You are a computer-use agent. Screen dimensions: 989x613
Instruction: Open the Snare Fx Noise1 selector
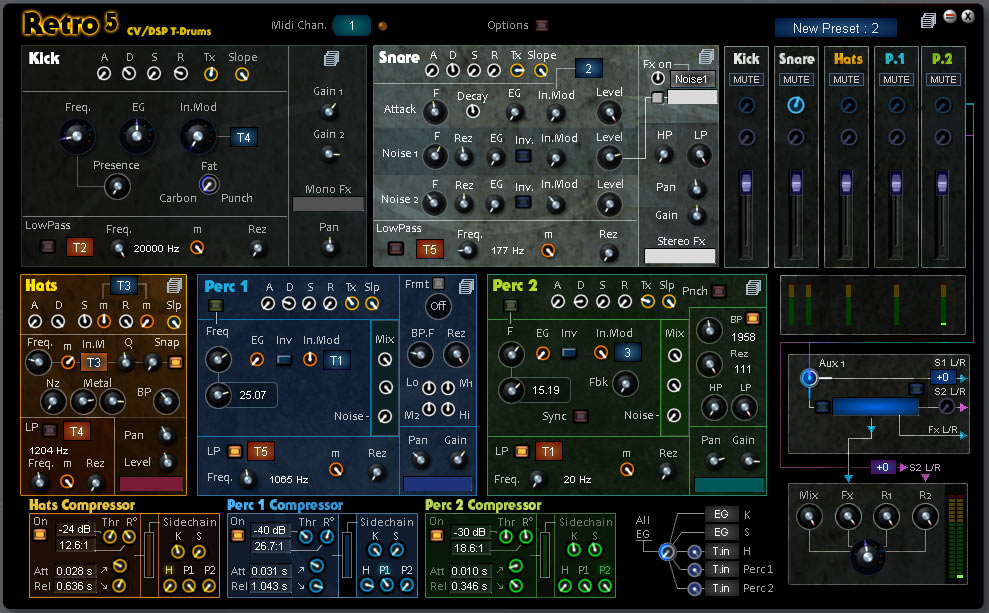point(691,79)
